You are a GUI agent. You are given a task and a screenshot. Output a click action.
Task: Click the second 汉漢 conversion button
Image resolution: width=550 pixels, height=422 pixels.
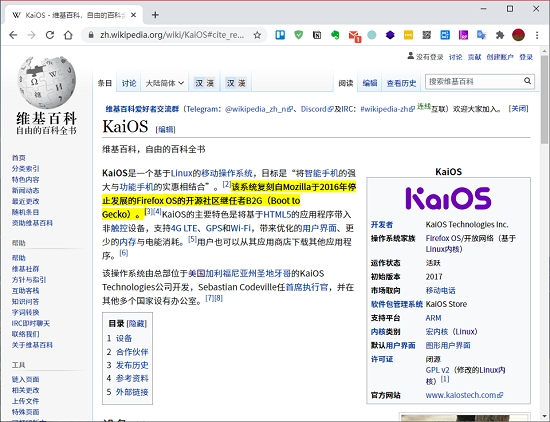pos(236,83)
